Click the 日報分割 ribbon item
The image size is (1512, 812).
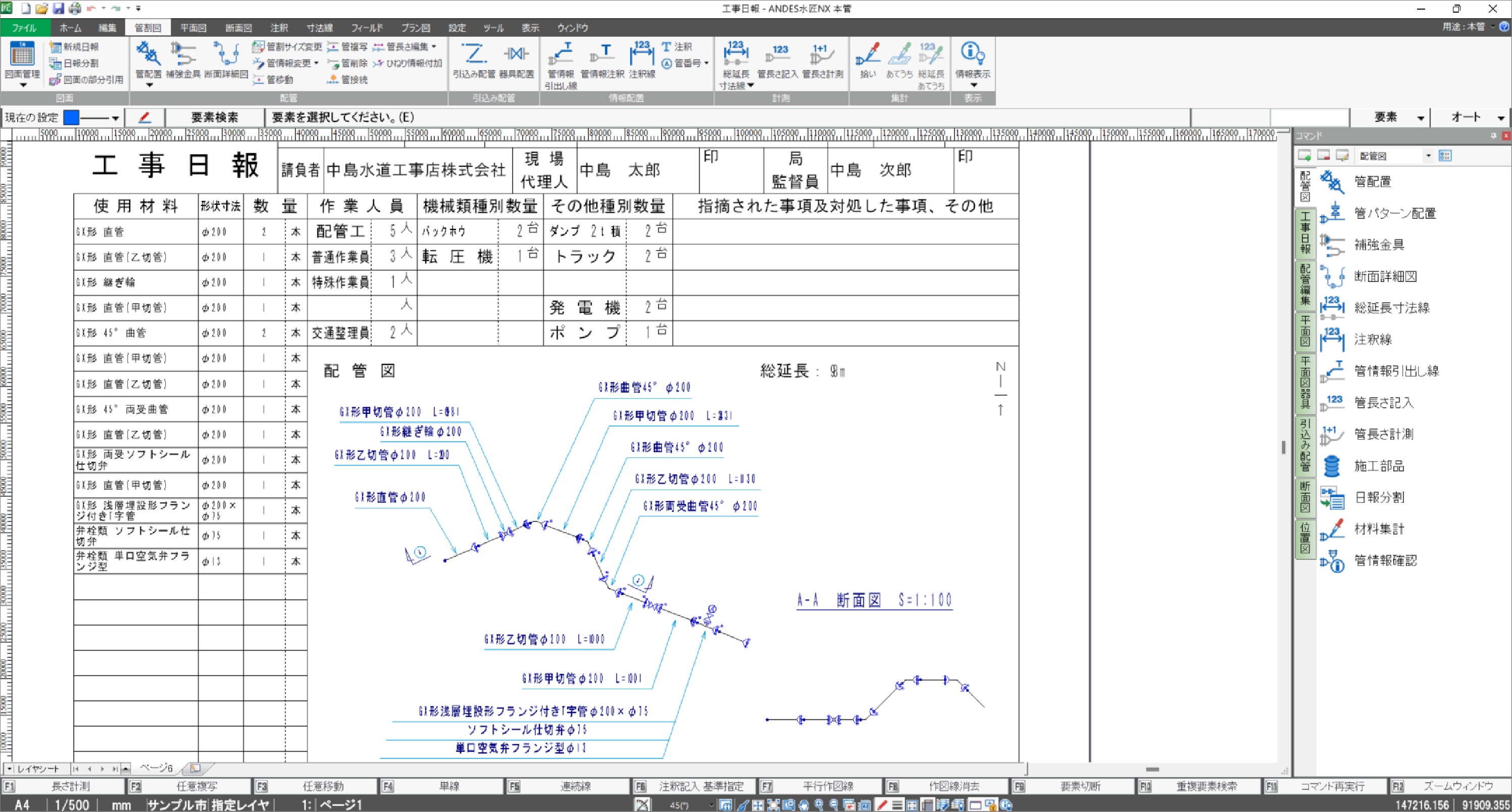coord(74,63)
